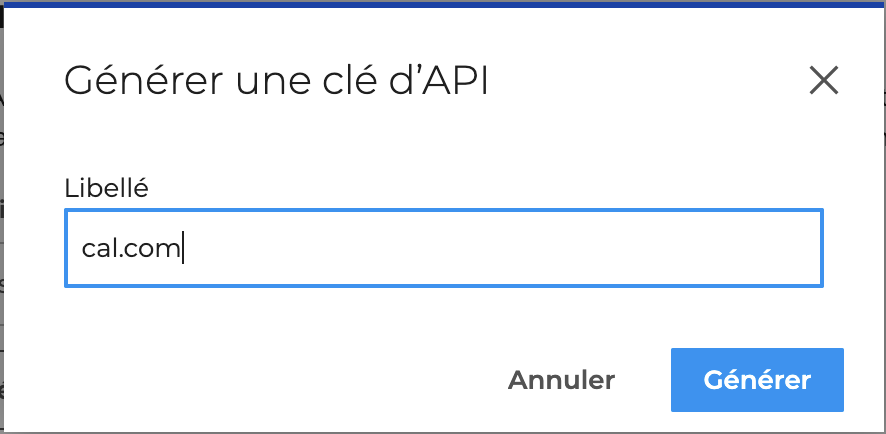Cancel key creation via Annuler
This screenshot has height=434, width=886.
[561, 380]
